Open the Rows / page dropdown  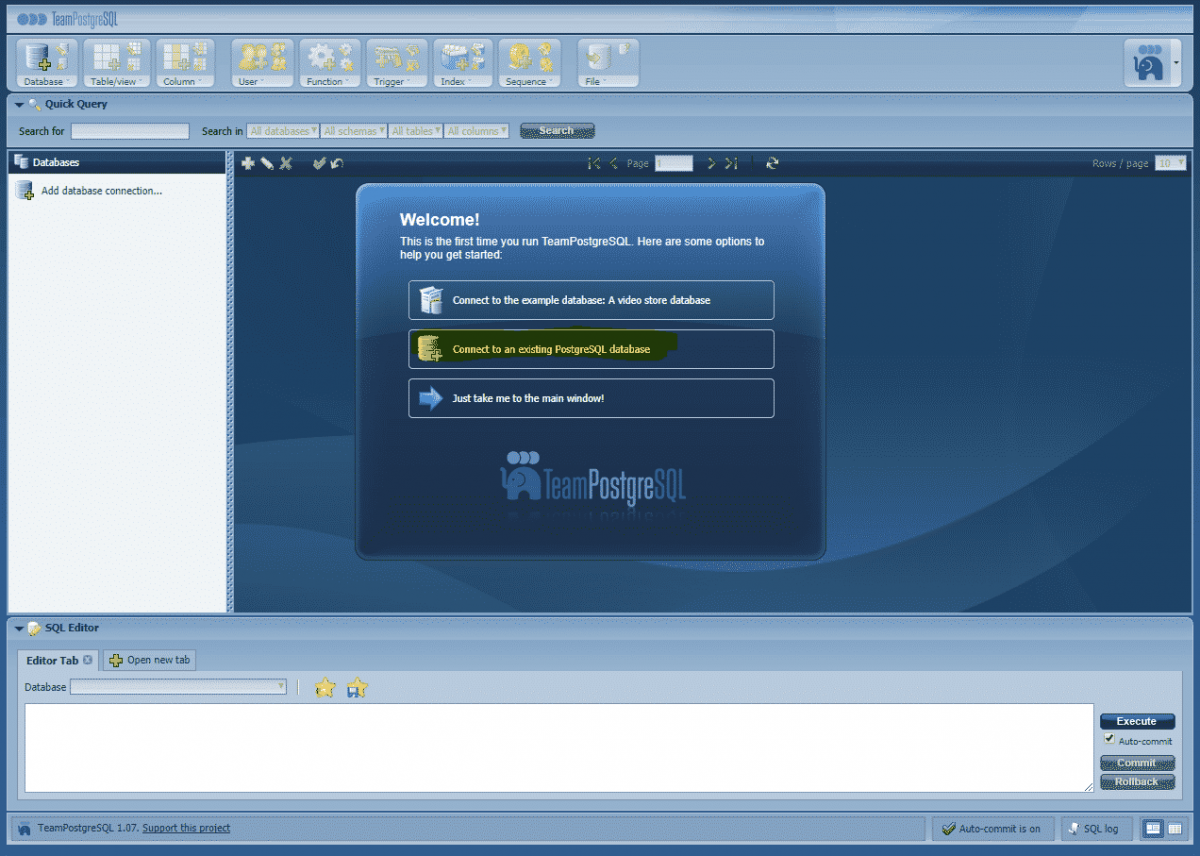click(1171, 163)
